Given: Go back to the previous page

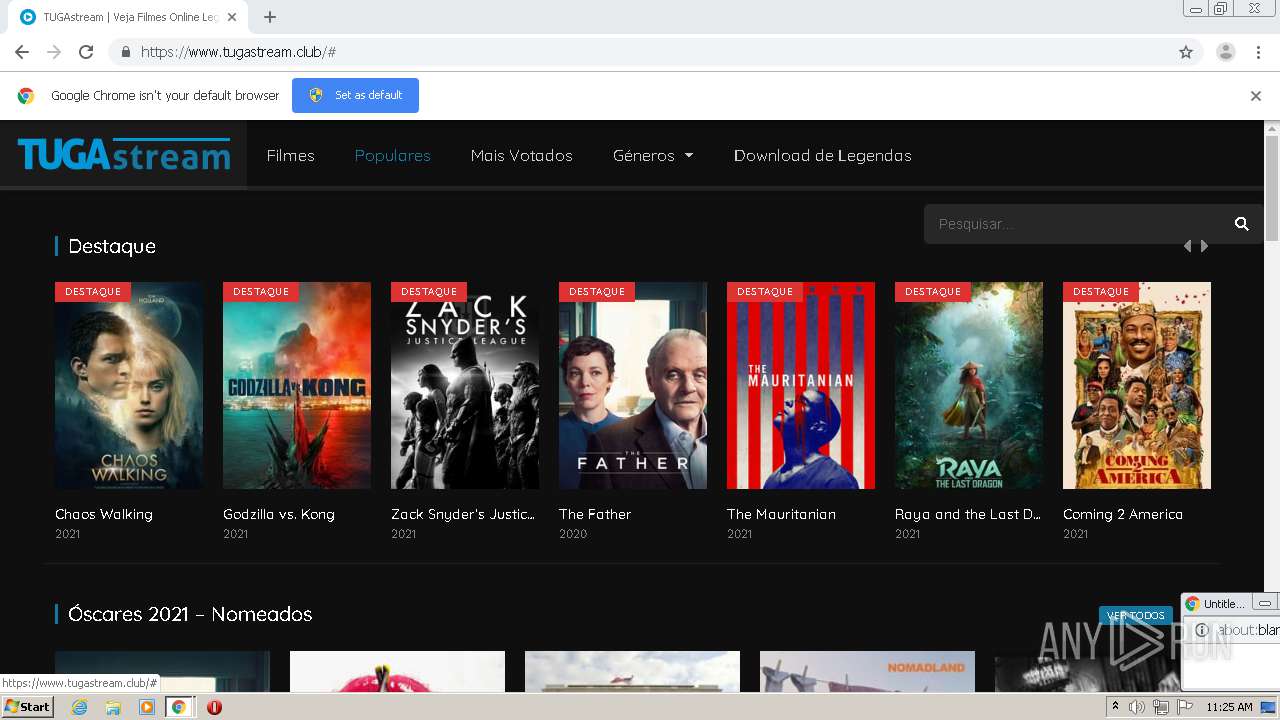Looking at the screenshot, I should click(x=22, y=52).
